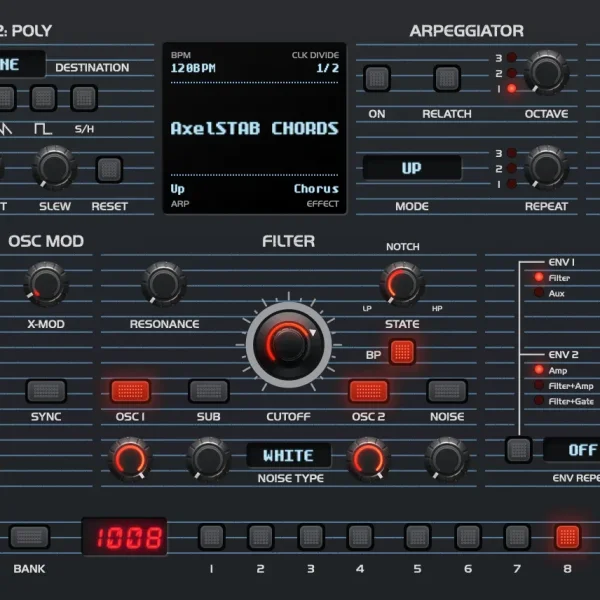Select the square wave LFO shape button
Viewport: 600px width, 600px height.
coord(43,98)
